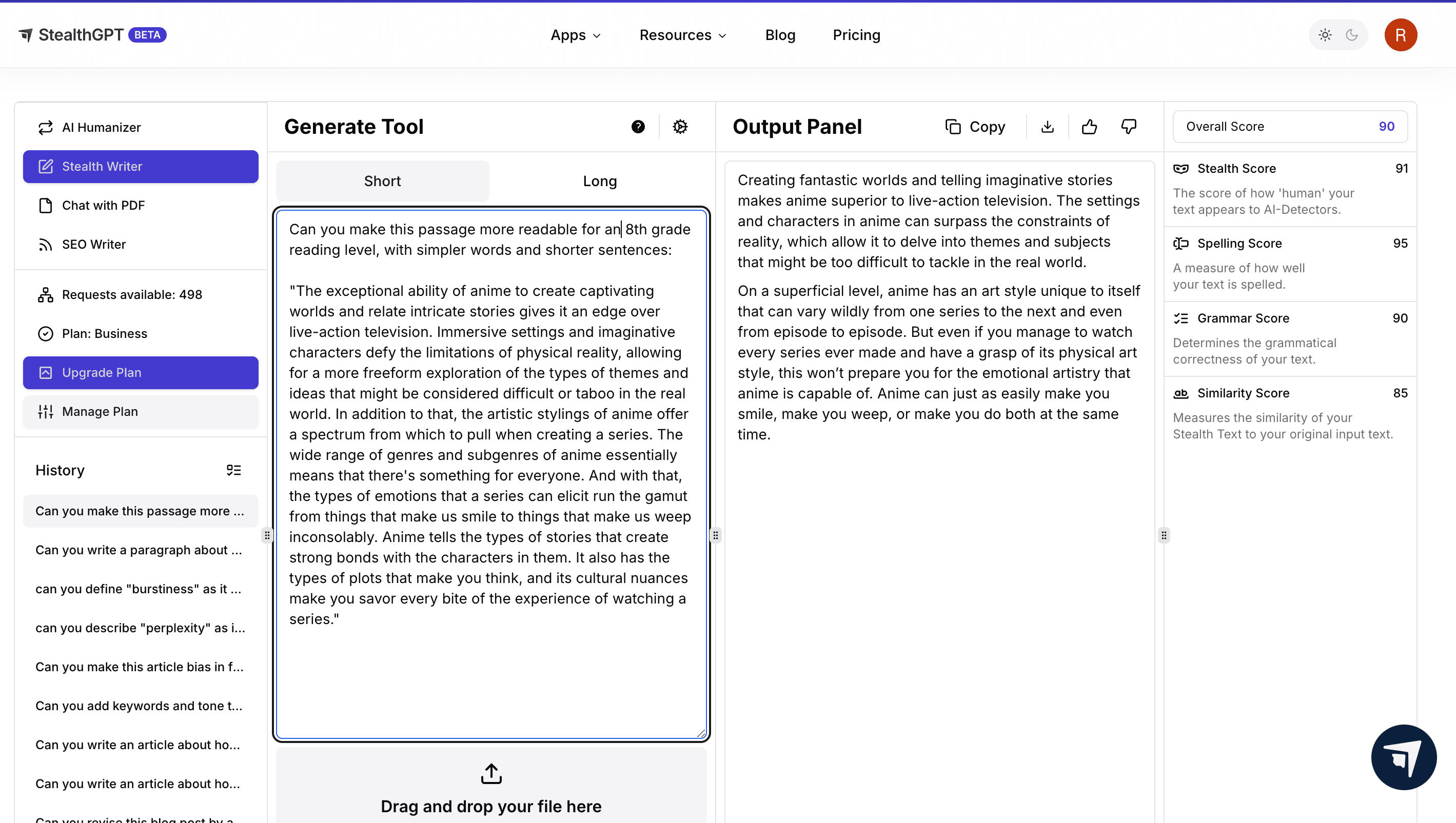Open the AI Humanizer tool
The height and width of the screenshot is (823, 1456).
coord(101,127)
